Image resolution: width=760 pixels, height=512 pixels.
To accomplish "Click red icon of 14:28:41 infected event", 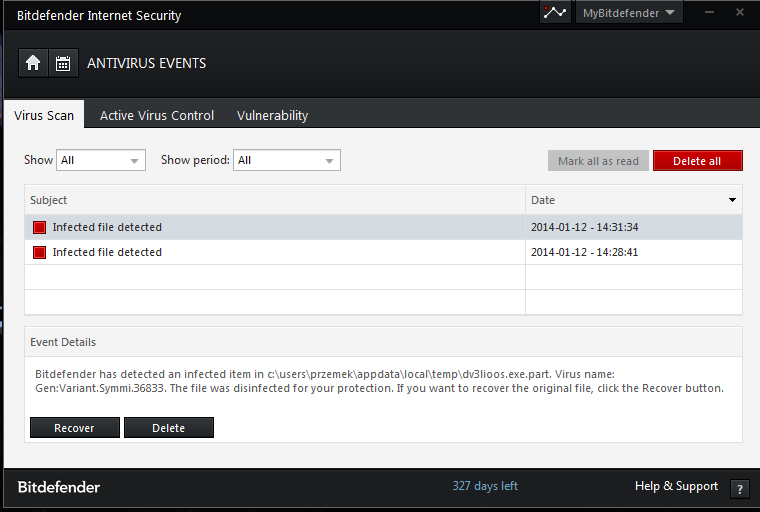I will (x=39, y=253).
